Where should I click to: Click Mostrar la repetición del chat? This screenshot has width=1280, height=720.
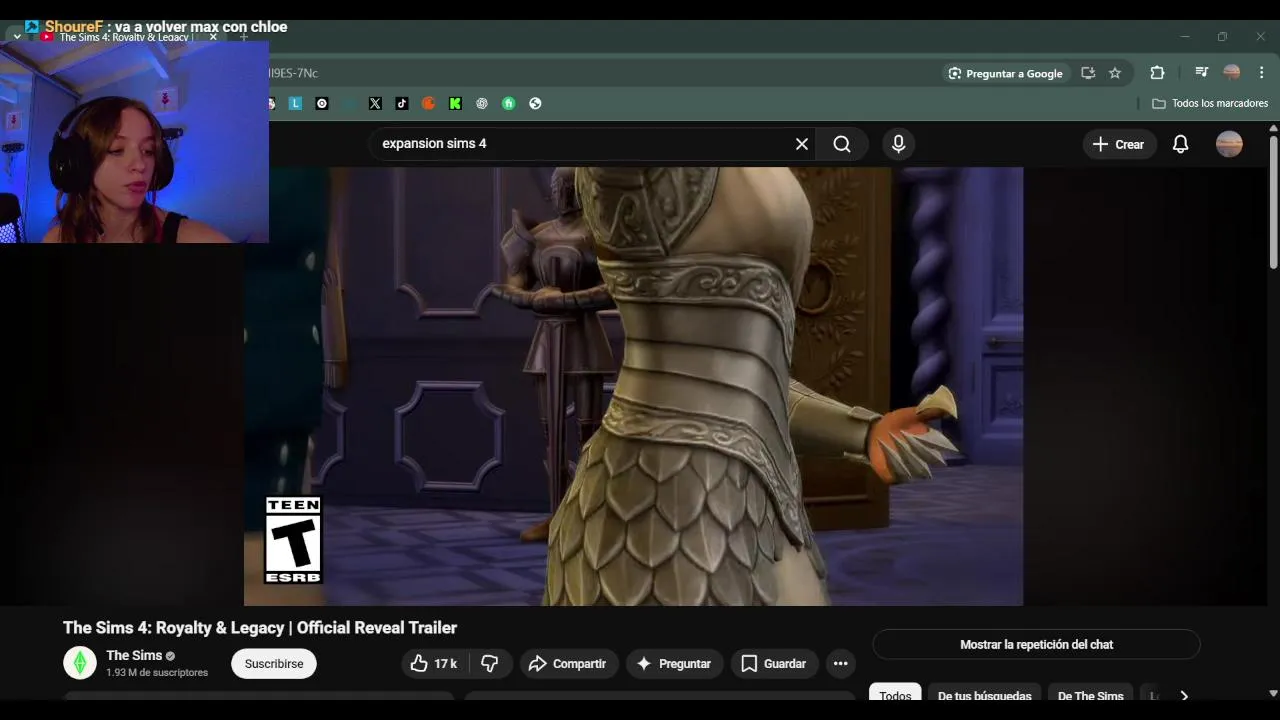pos(1036,645)
